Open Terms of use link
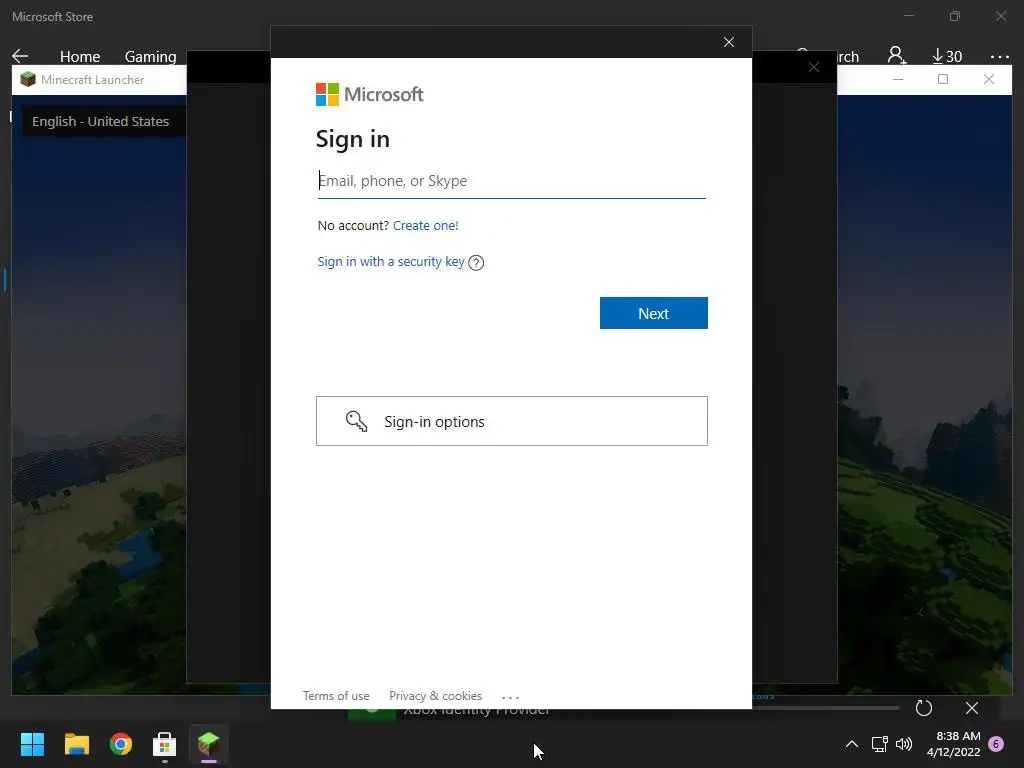 [336, 696]
